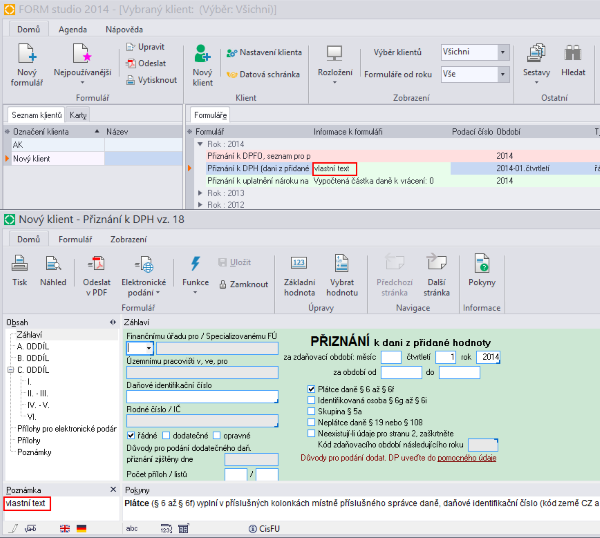Click the calculator icon in status bar

click(183, 529)
